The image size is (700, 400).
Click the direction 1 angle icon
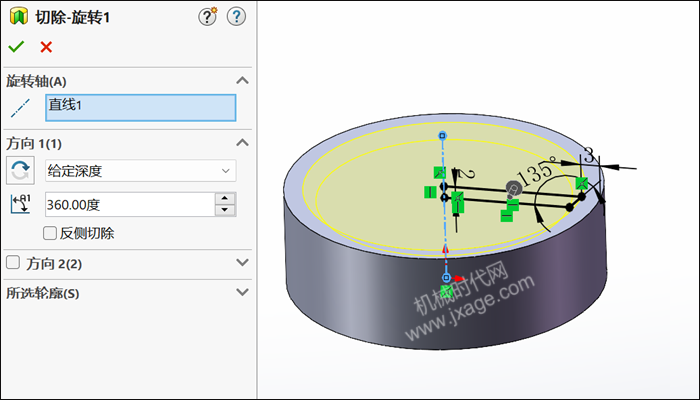click(x=20, y=204)
